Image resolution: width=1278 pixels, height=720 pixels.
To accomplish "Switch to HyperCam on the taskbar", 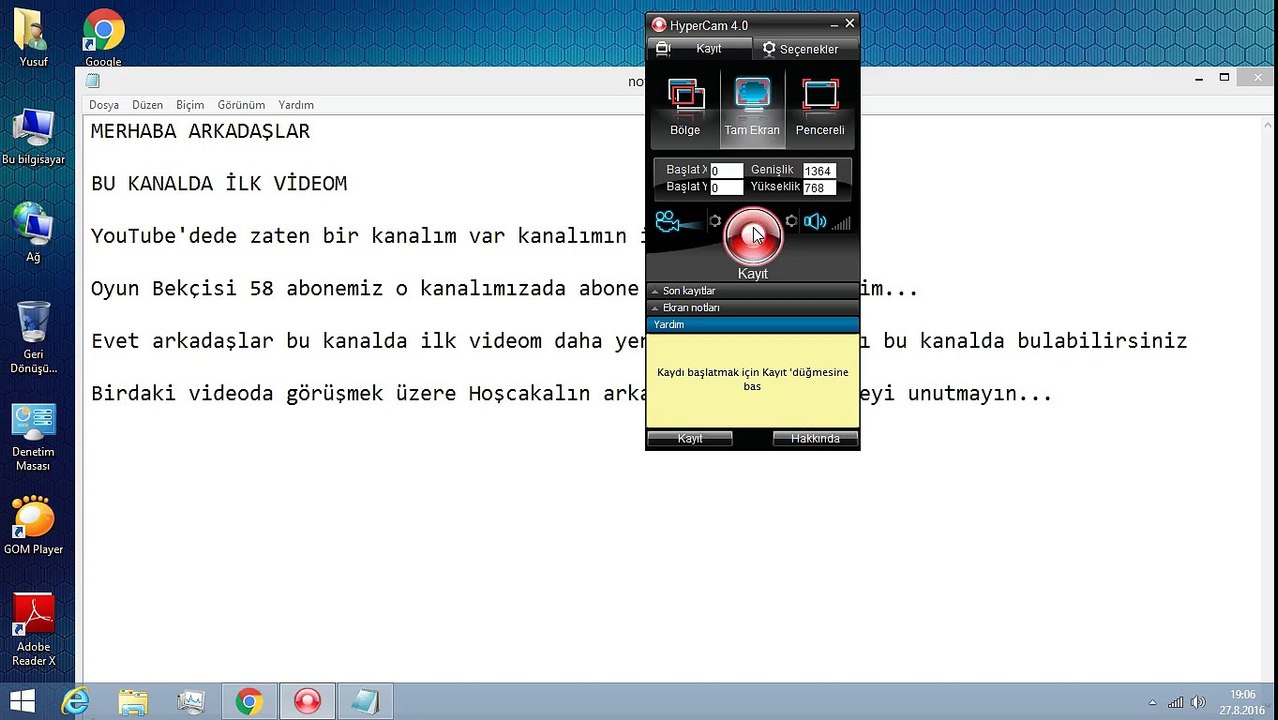I will click(307, 702).
